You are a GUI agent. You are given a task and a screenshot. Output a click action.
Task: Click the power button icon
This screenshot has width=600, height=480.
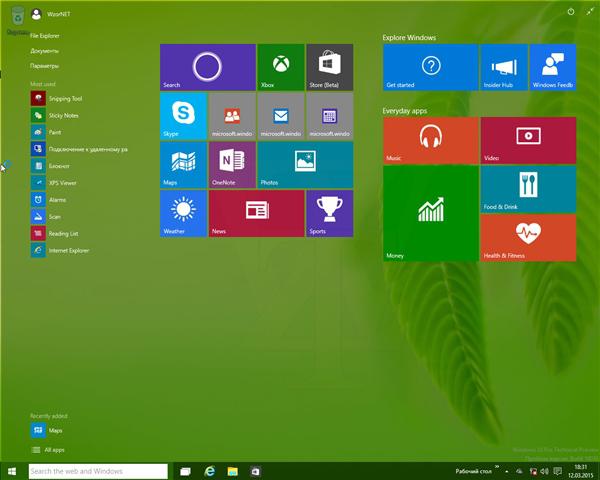(x=571, y=11)
